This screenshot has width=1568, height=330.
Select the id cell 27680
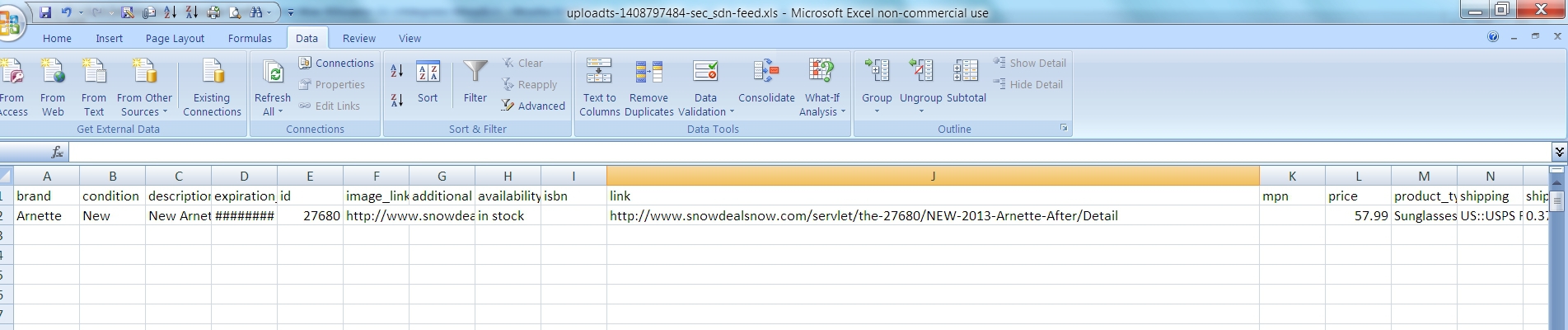tap(310, 215)
